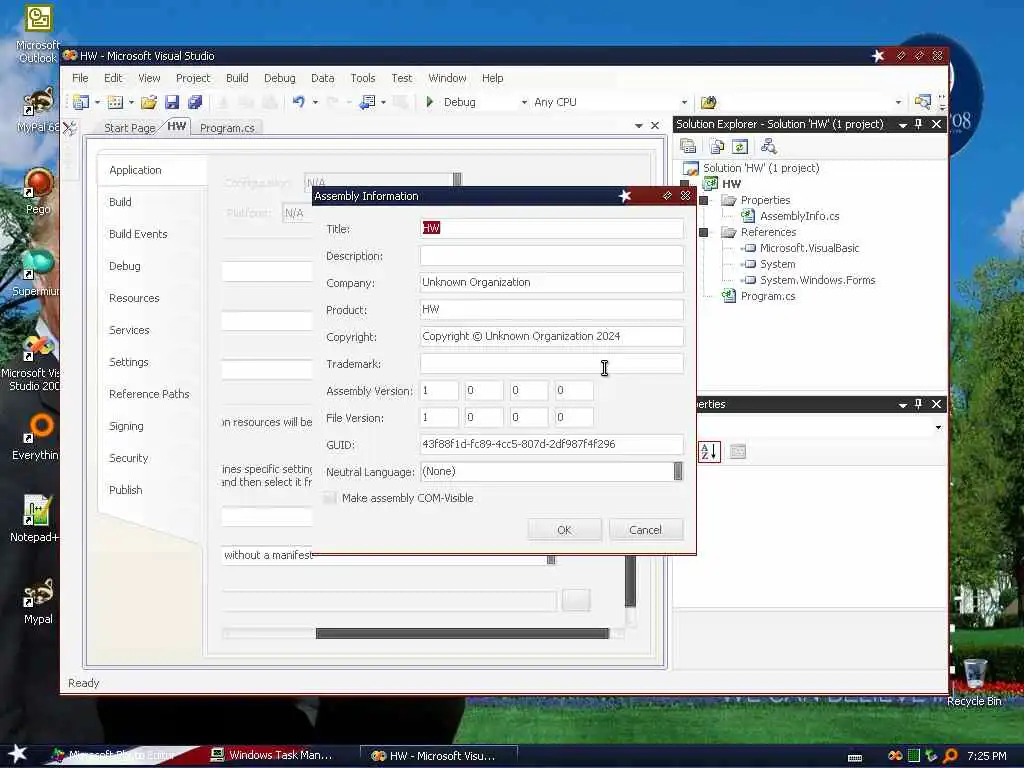The image size is (1024, 768).
Task: Open the Debug configuration dropdown
Action: (524, 103)
